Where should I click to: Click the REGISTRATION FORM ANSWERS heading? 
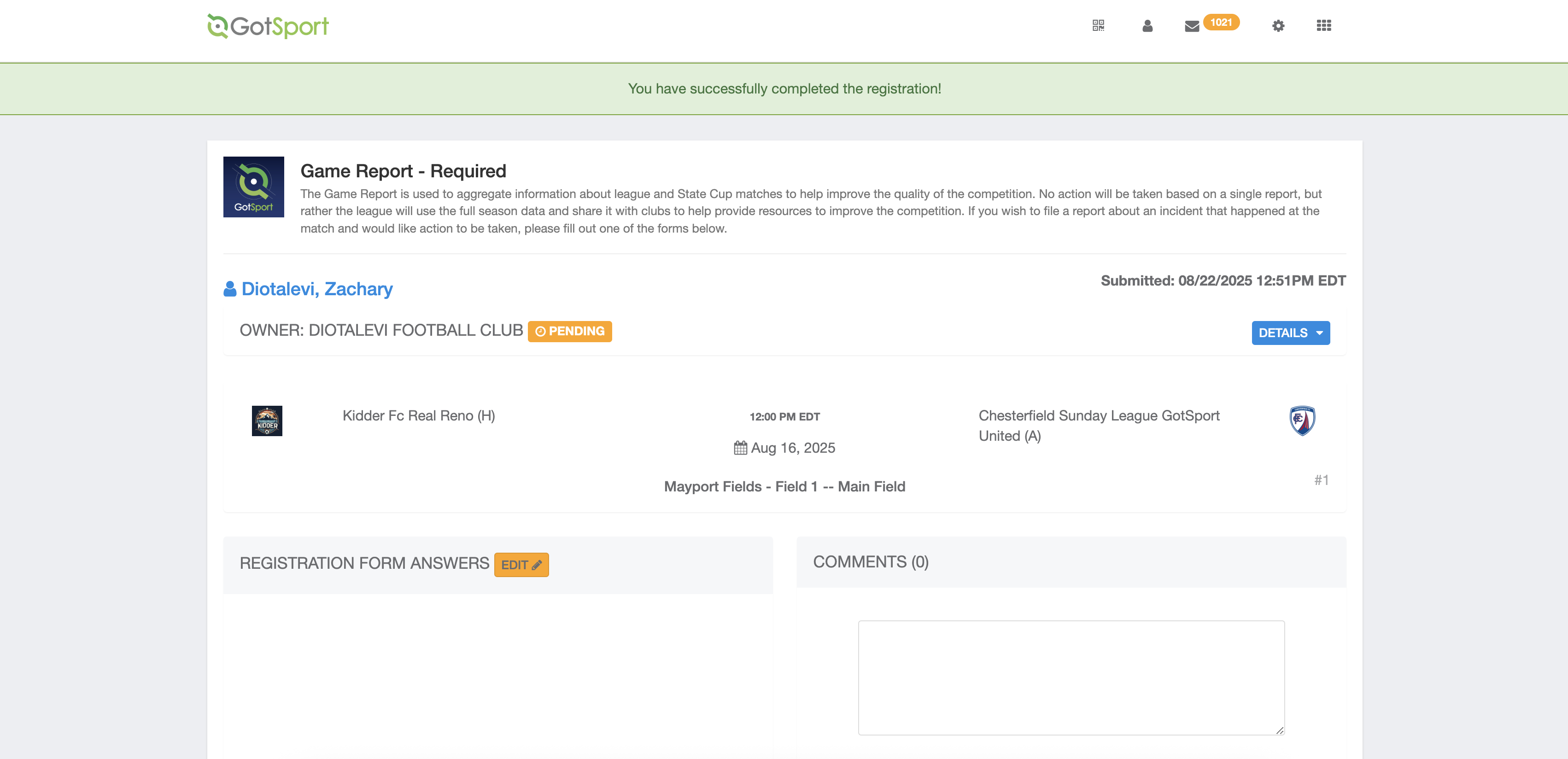[364, 563]
